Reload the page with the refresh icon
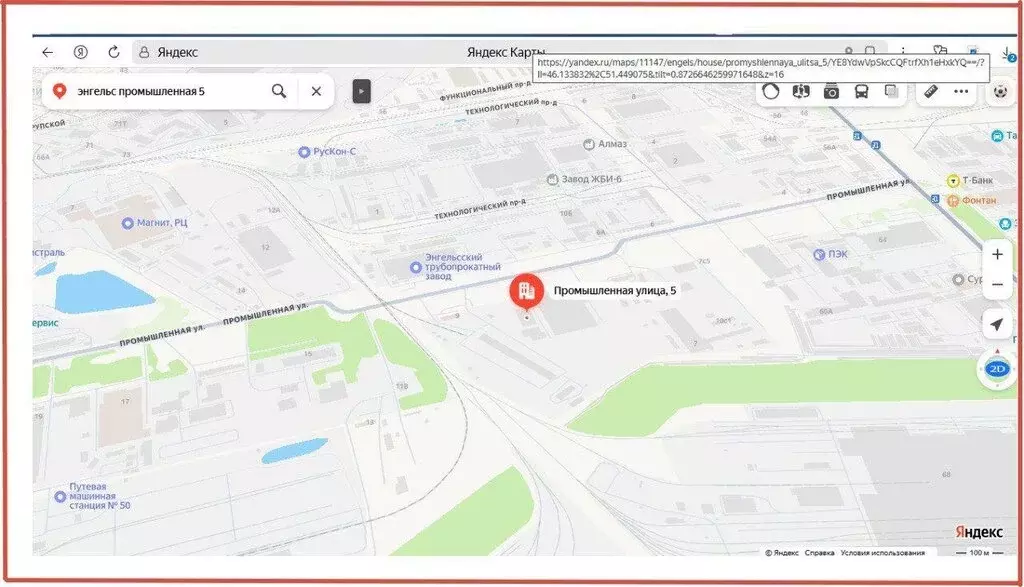This screenshot has width=1024, height=587. tap(114, 52)
